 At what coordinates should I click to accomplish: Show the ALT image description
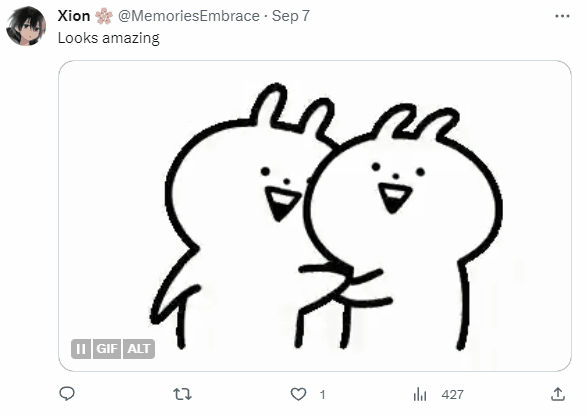(139, 349)
